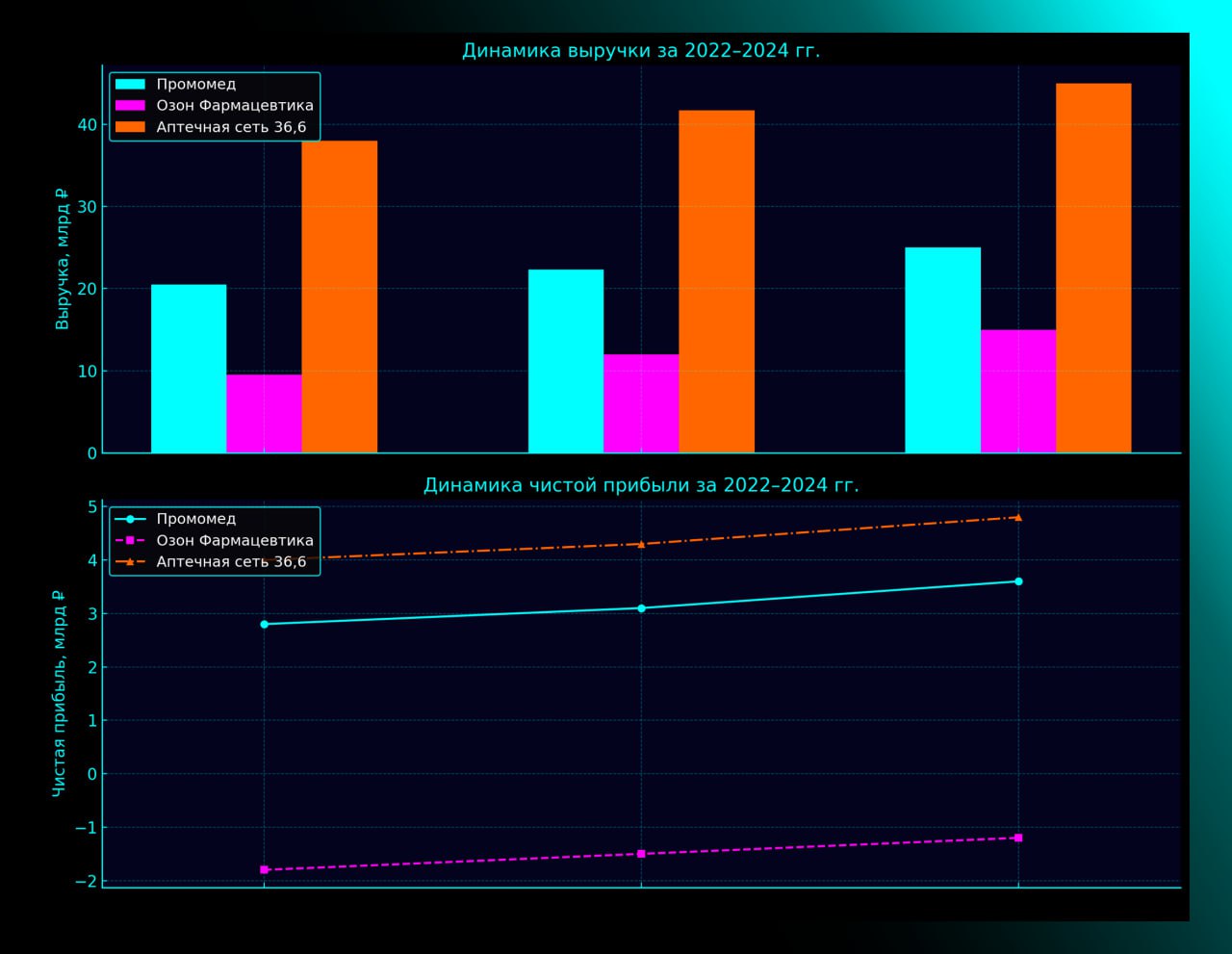This screenshot has width=1232, height=954.
Task: Click the '5' tick label on profit axis
Action: pyautogui.click(x=92, y=507)
